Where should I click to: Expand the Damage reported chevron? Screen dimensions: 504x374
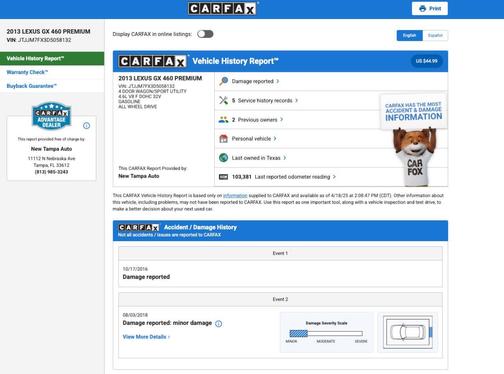tap(278, 81)
